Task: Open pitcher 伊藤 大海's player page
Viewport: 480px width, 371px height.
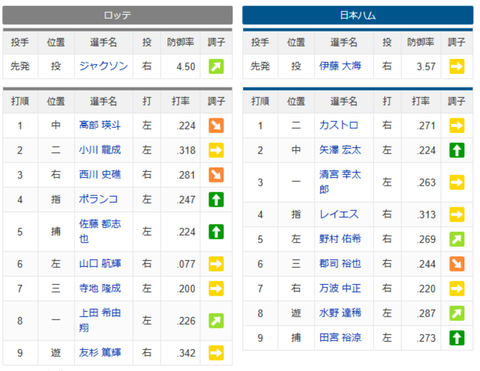Action: click(x=340, y=66)
